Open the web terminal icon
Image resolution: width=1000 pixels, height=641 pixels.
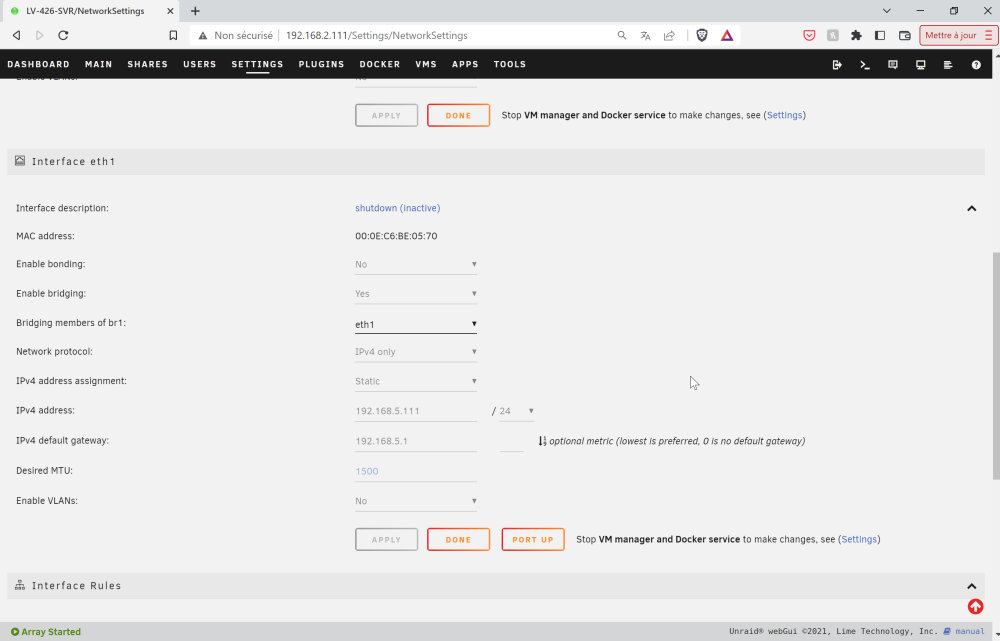pos(865,64)
